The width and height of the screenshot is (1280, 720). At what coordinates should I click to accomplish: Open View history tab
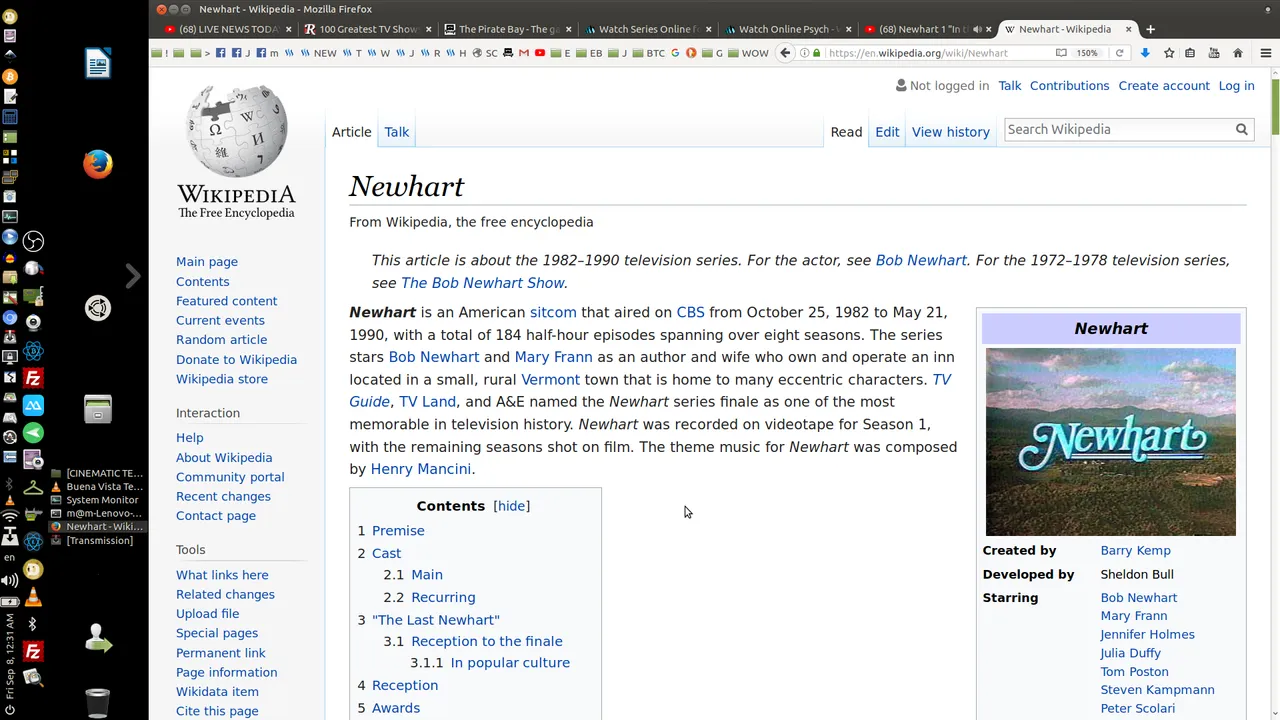pos(950,132)
